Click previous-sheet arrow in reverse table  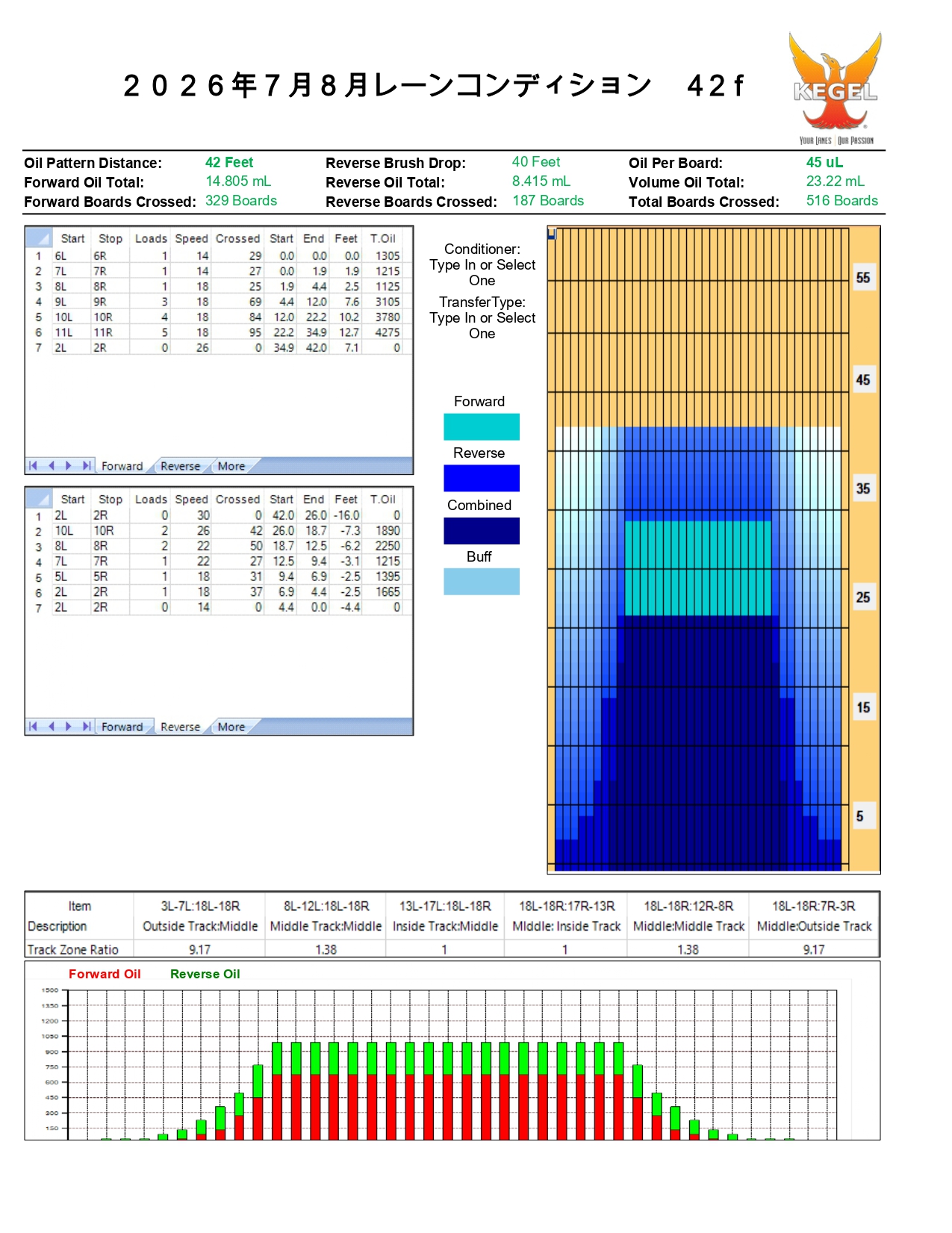(52, 727)
